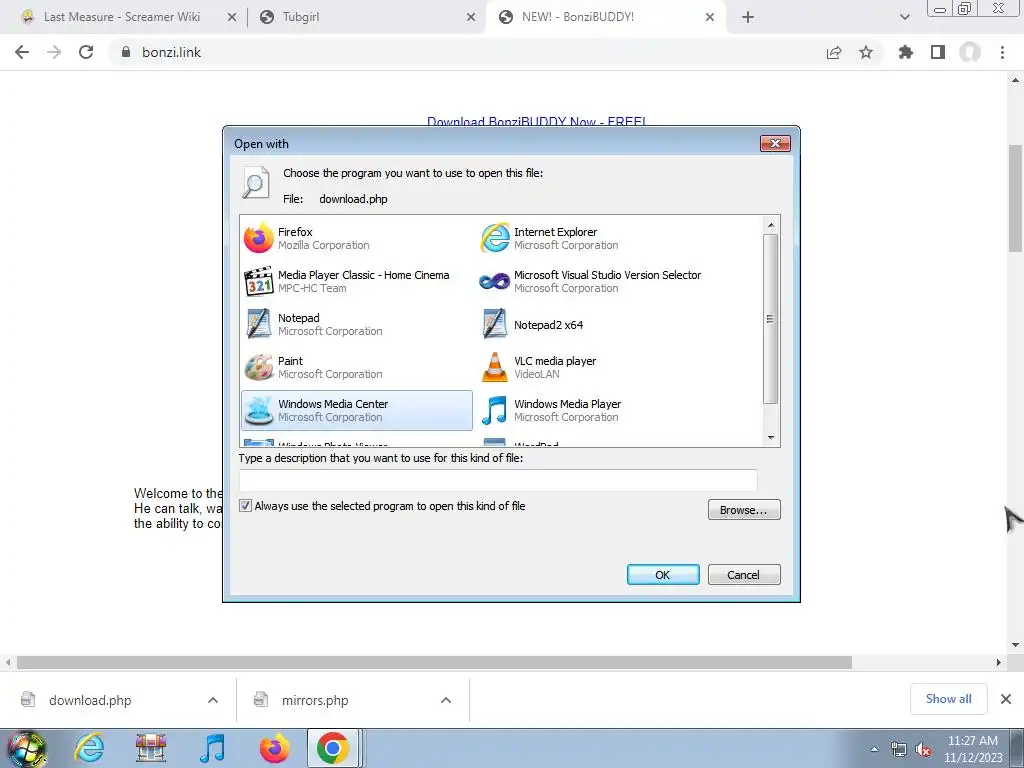Viewport: 1024px width, 768px height.
Task: Open Windows Media Player from the taskbar
Action: pyautogui.click(x=212, y=748)
